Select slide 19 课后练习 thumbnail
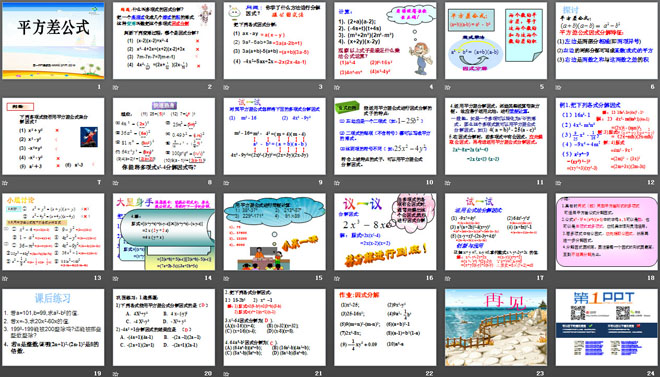This screenshot has height=377, width=660. click(53, 327)
